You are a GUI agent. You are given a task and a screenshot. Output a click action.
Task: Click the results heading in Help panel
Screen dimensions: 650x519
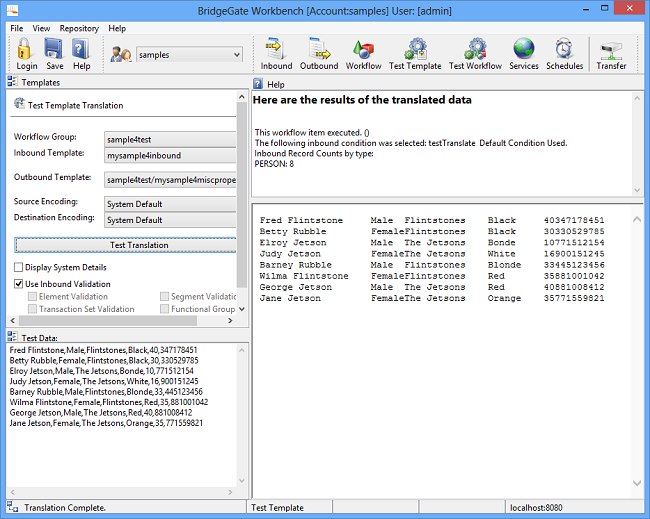tap(362, 100)
